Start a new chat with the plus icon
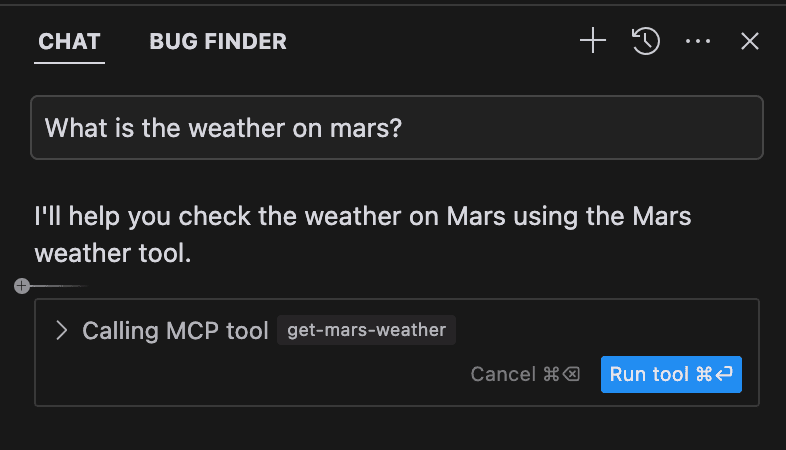The image size is (786, 450). (593, 41)
